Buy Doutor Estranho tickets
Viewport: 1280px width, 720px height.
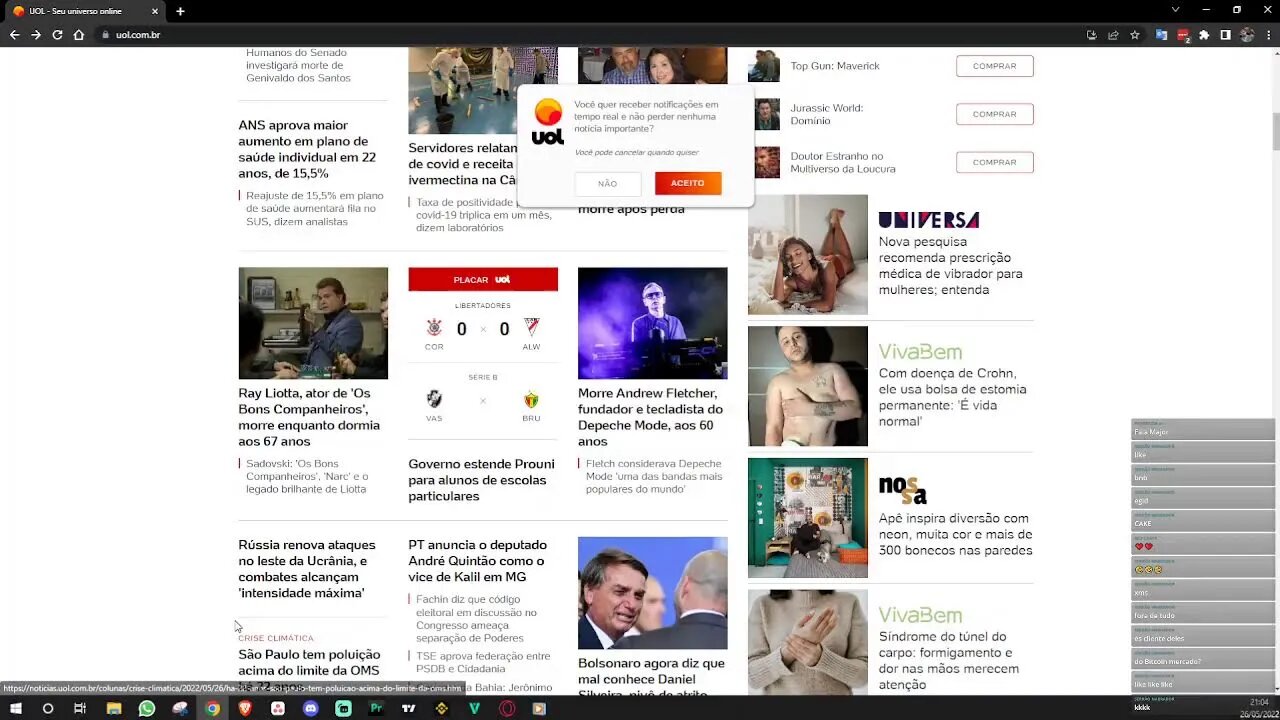[994, 162]
